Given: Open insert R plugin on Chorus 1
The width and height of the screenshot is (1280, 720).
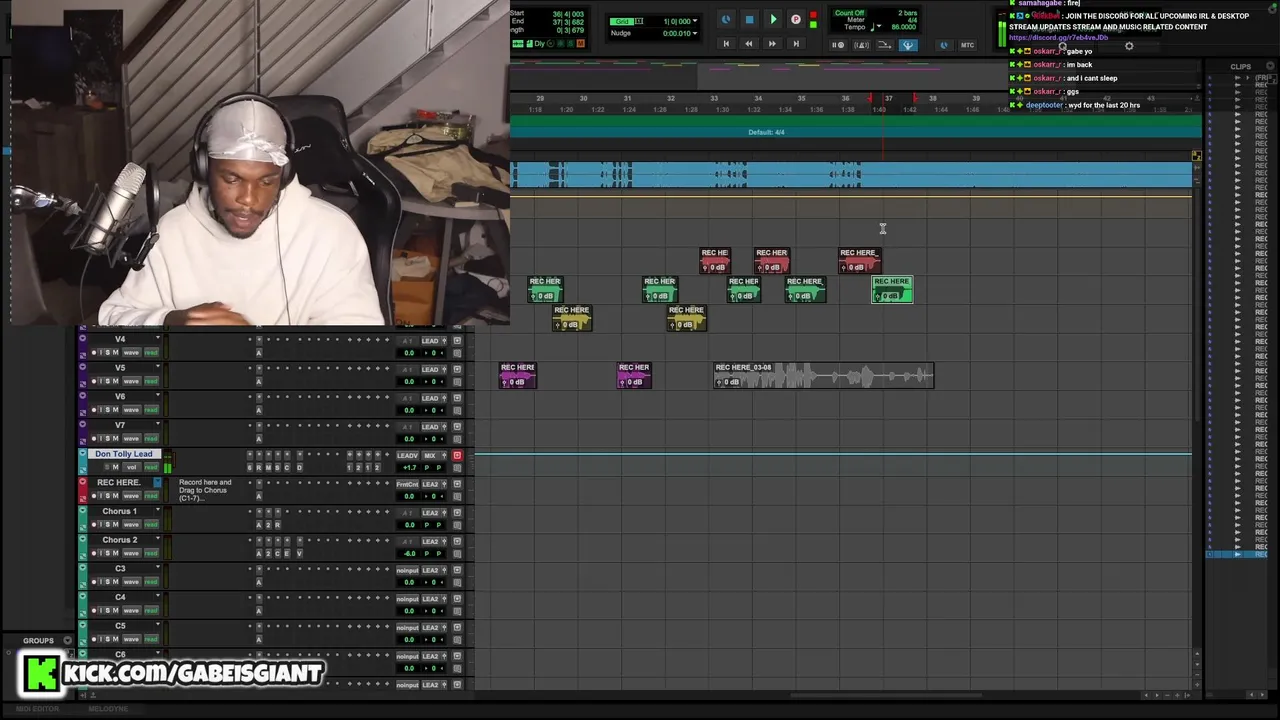Looking at the screenshot, I should [x=278, y=525].
